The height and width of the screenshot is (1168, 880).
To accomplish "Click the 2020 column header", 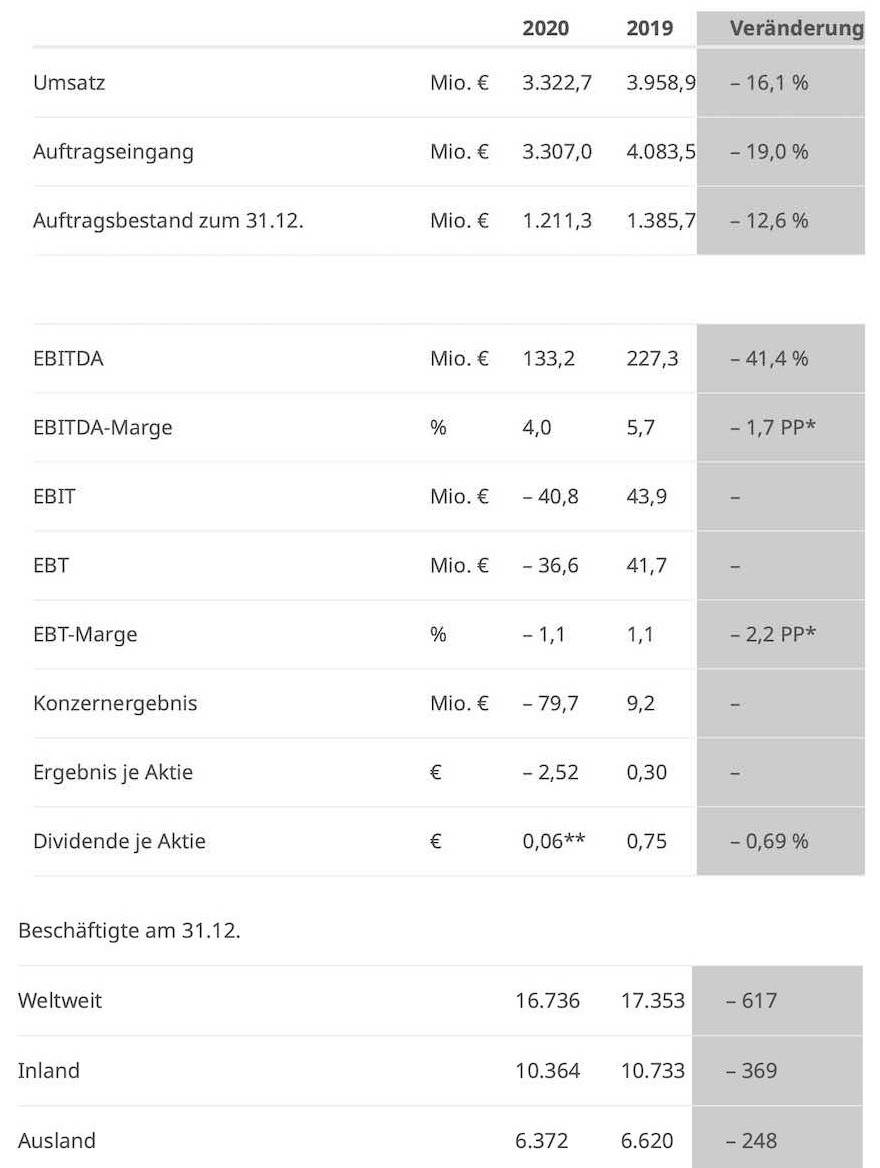I will click(x=545, y=28).
